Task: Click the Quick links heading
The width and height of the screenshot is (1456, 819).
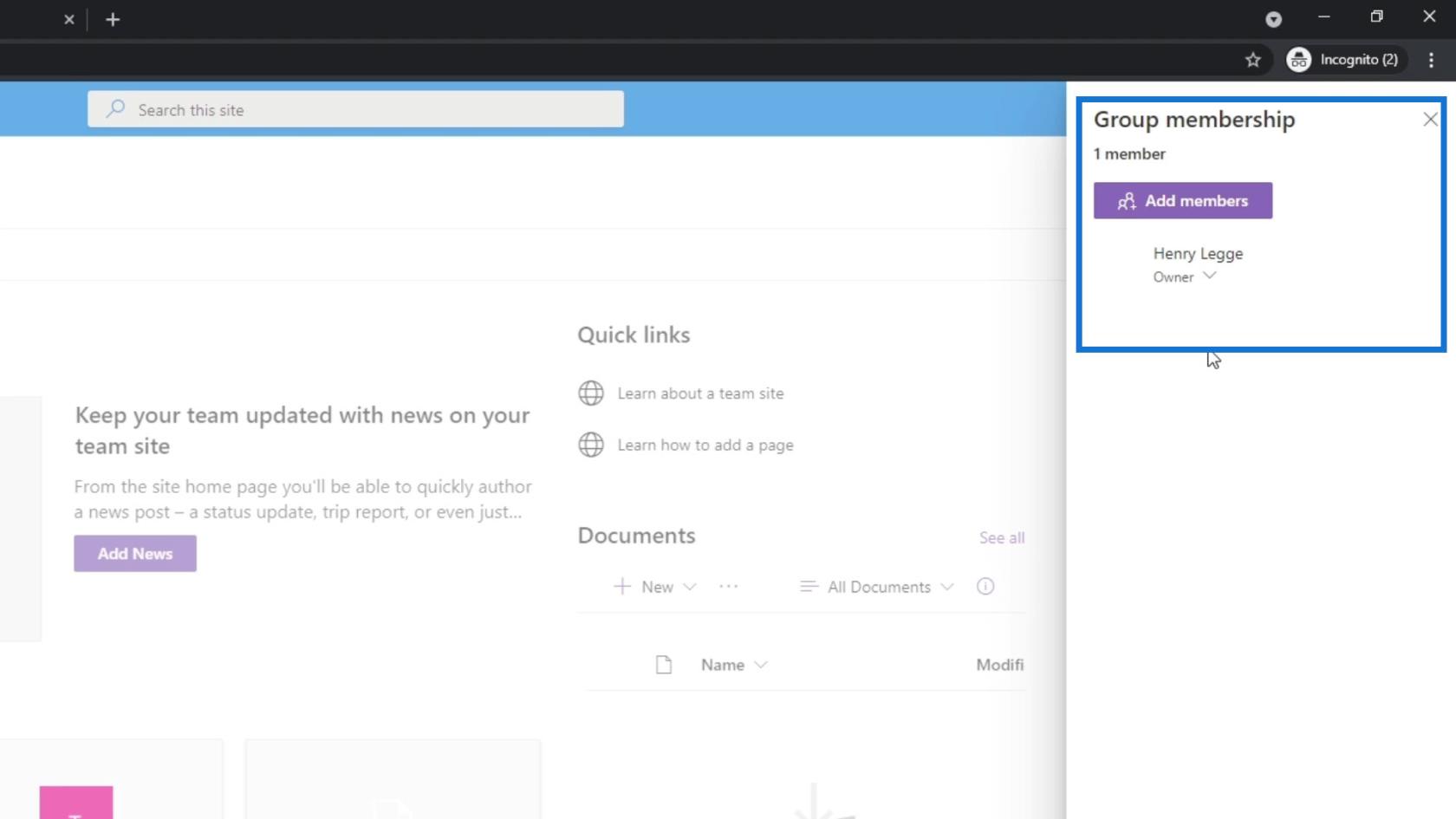Action: (x=634, y=335)
